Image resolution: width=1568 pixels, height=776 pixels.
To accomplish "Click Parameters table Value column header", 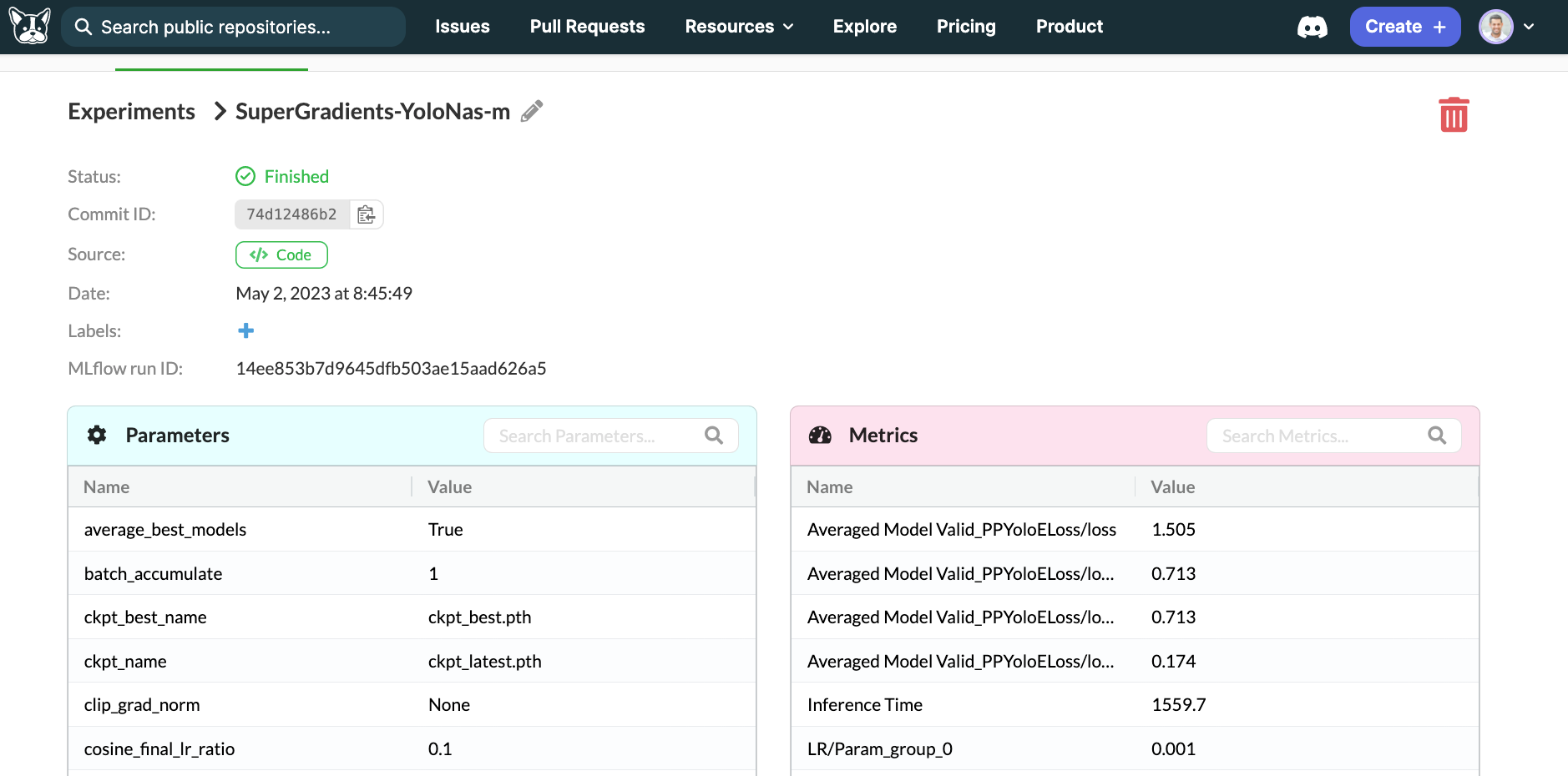I will (450, 486).
